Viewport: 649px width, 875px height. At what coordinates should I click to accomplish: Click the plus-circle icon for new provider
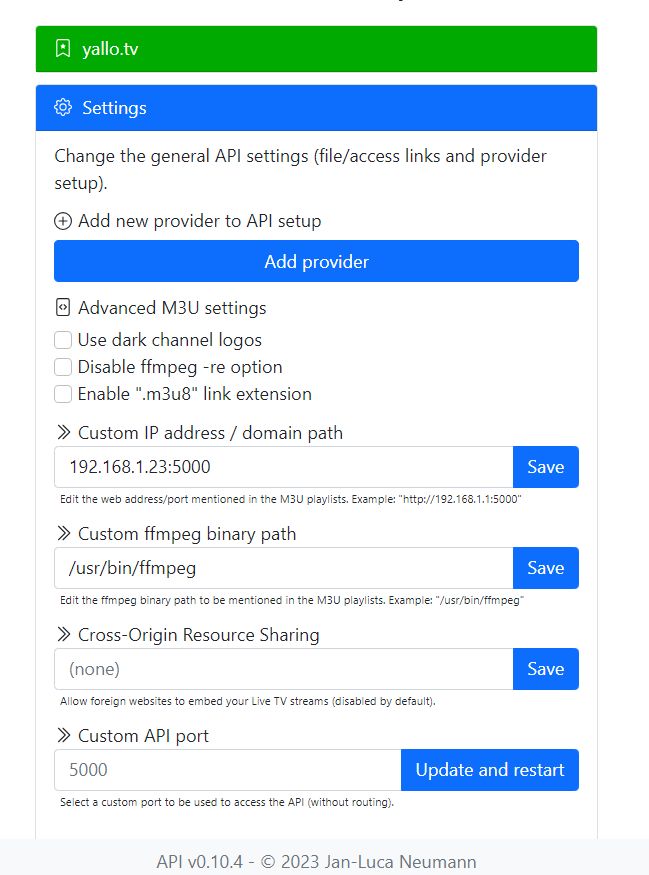[x=63, y=221]
